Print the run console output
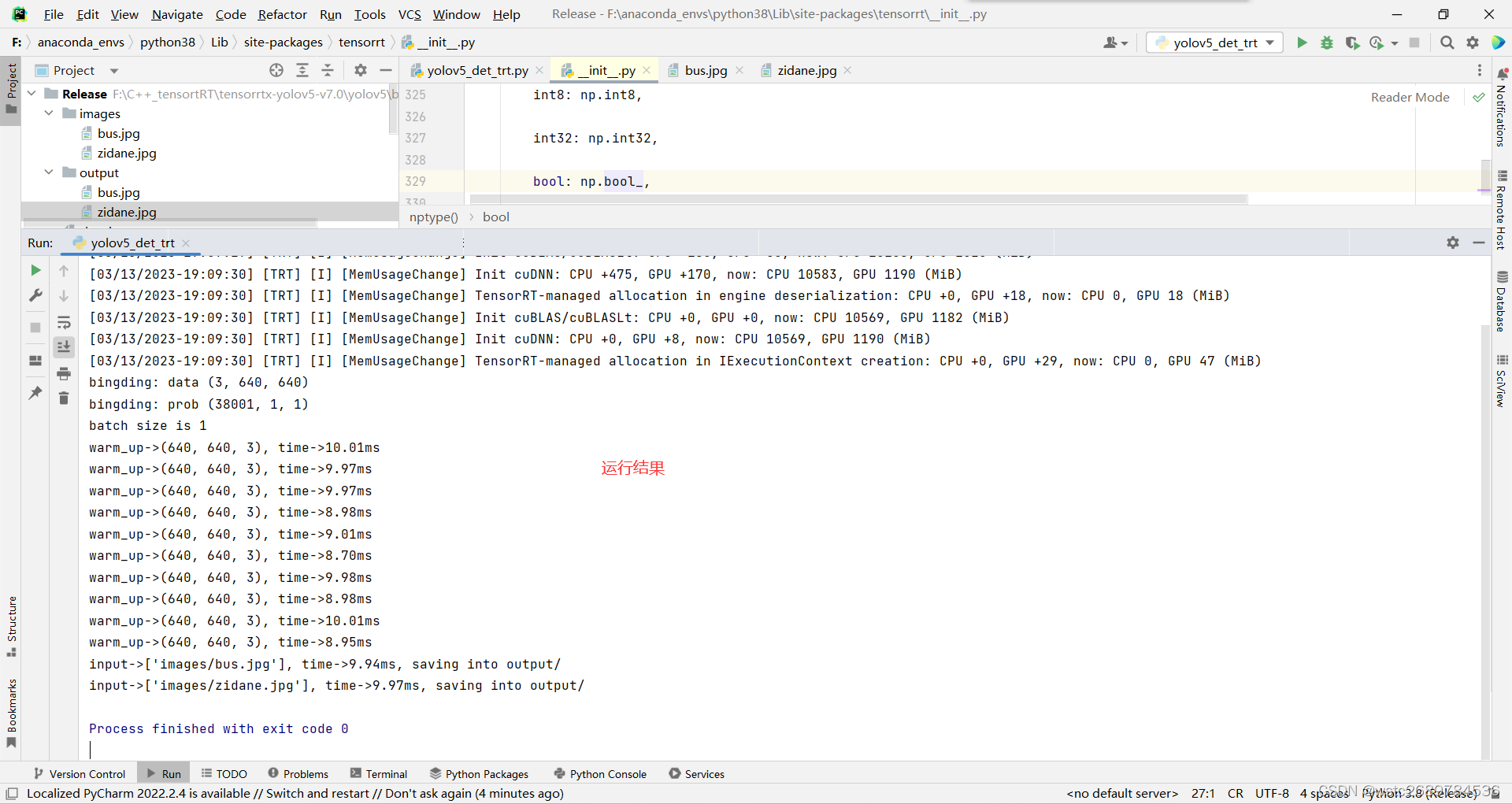Viewport: 1512px width, 804px height. click(64, 373)
